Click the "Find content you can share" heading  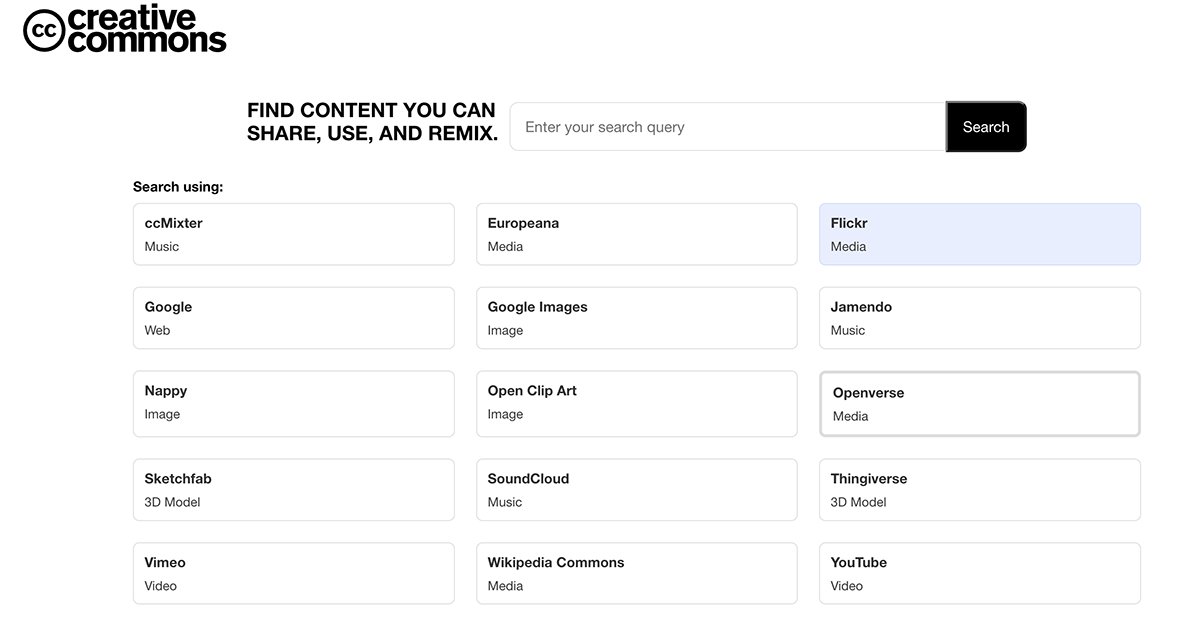coord(372,122)
